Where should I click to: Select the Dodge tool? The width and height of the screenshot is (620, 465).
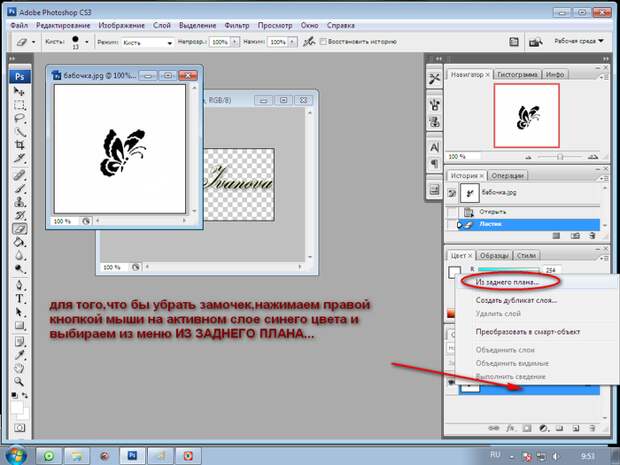point(19,269)
